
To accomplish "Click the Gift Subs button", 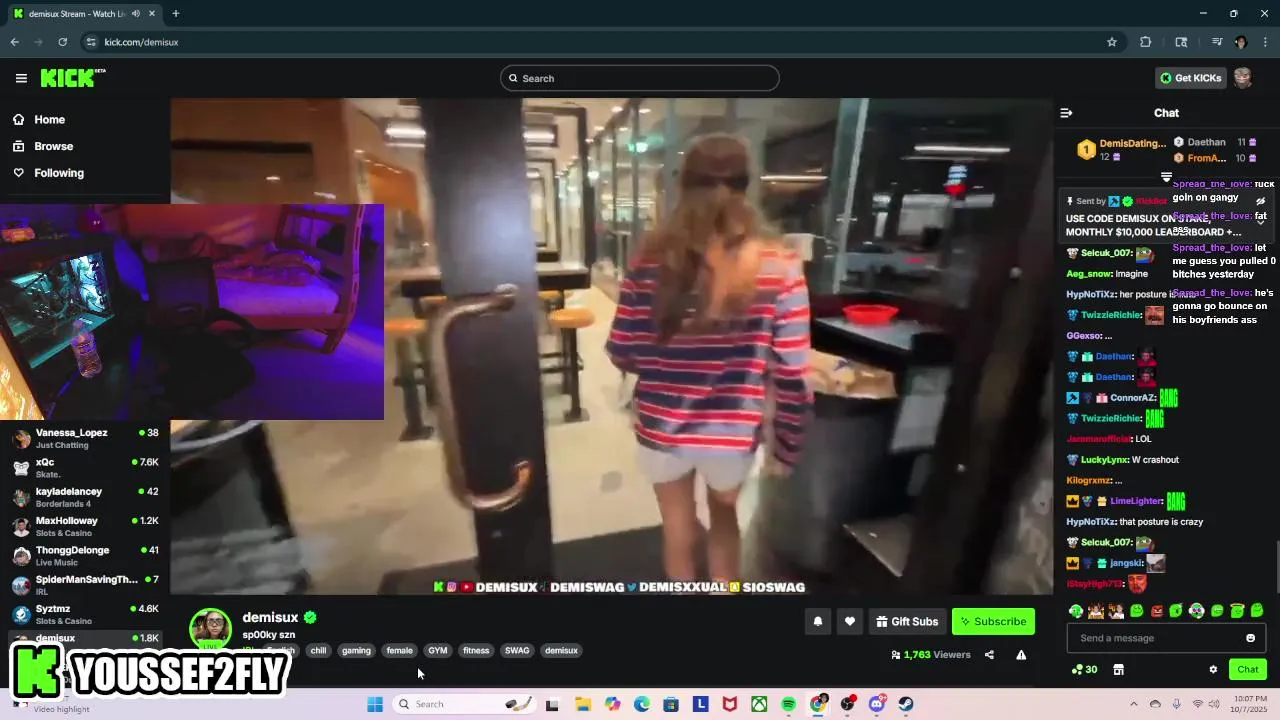I will (x=907, y=621).
